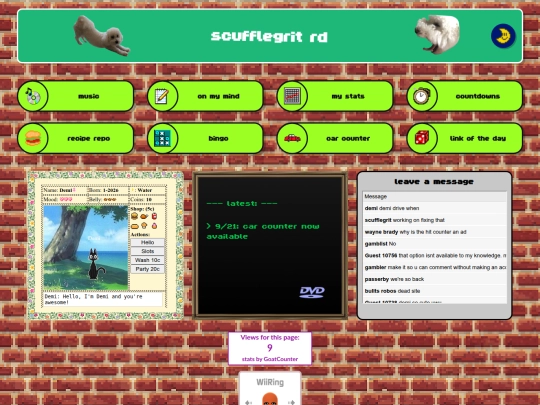Open the bingo page
The image size is (540, 405).
[205, 138]
